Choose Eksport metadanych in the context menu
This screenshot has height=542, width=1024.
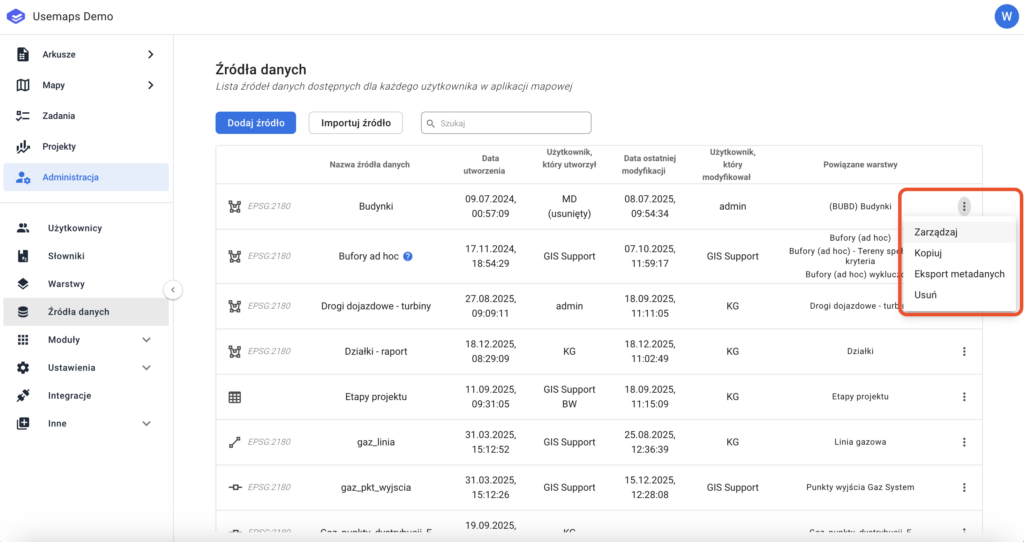[959, 274]
